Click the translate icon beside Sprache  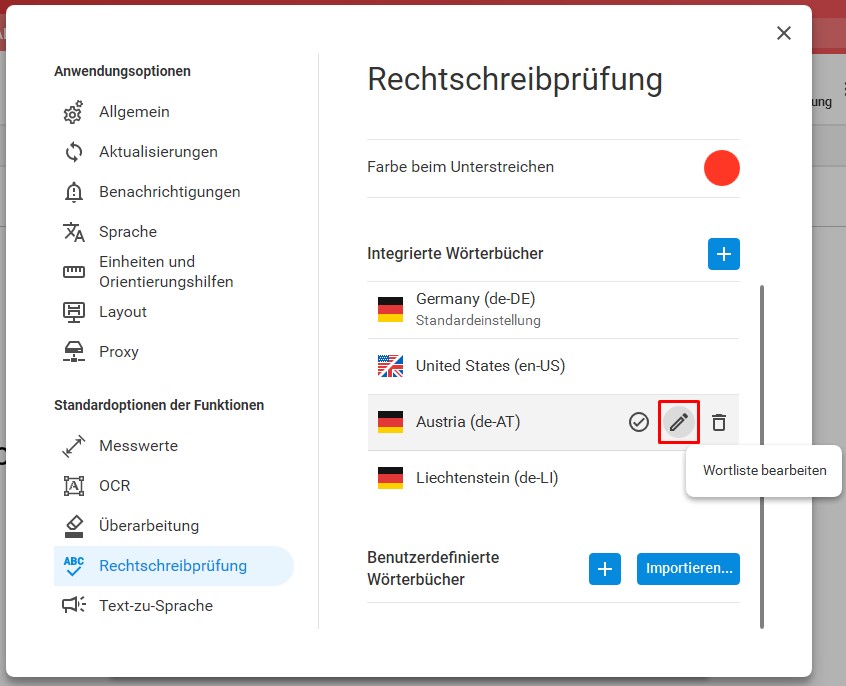(x=73, y=232)
